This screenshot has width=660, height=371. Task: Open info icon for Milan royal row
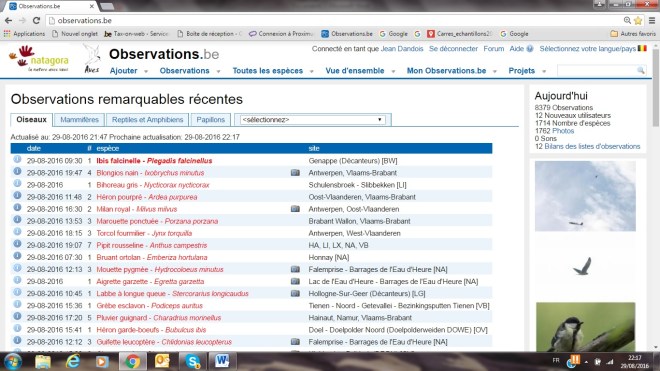(17, 208)
